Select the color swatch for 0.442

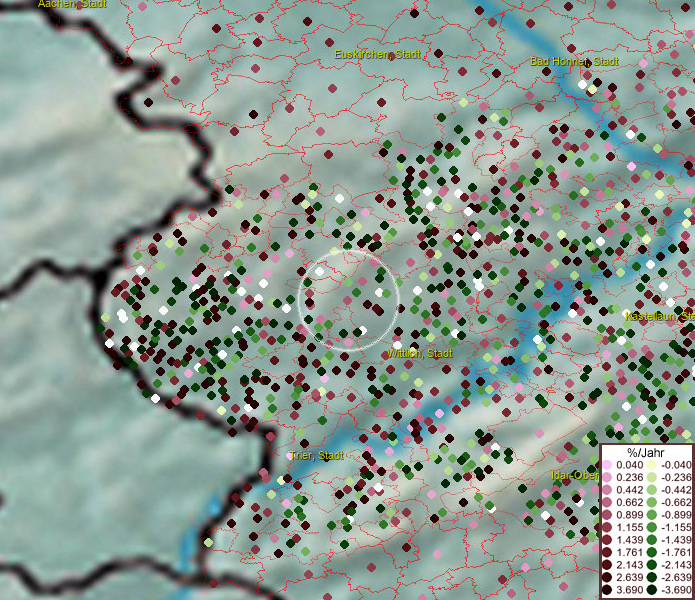(x=607, y=490)
